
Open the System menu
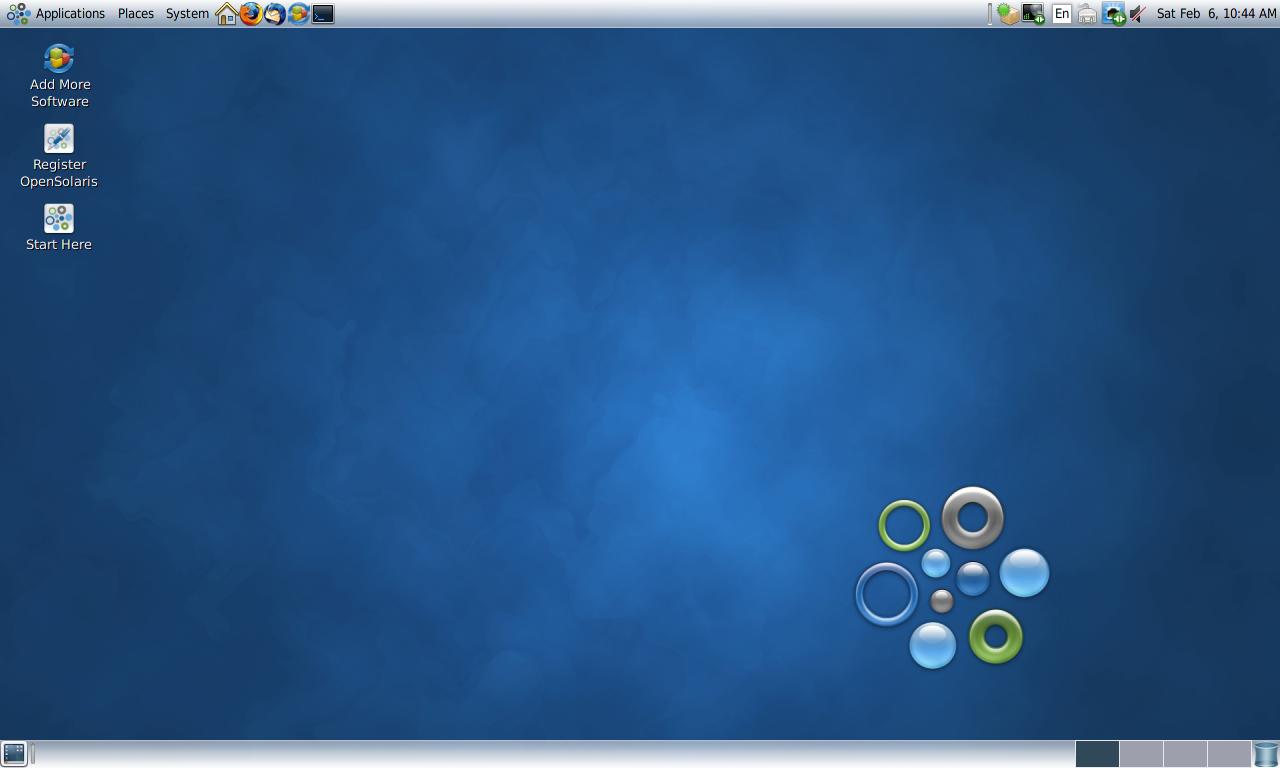tap(187, 14)
